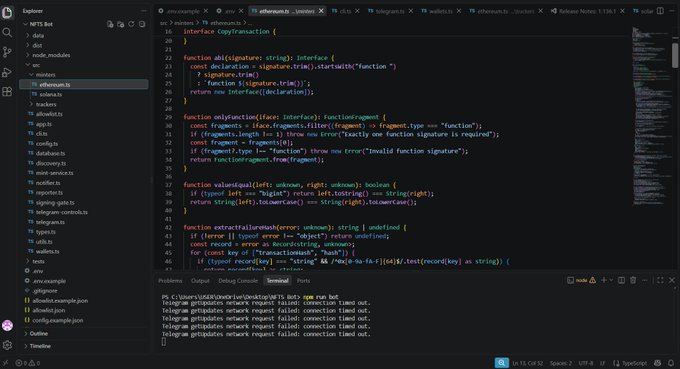This screenshot has height=369, width=680.
Task: Open the Ports panel tab
Action: [x=304, y=281]
